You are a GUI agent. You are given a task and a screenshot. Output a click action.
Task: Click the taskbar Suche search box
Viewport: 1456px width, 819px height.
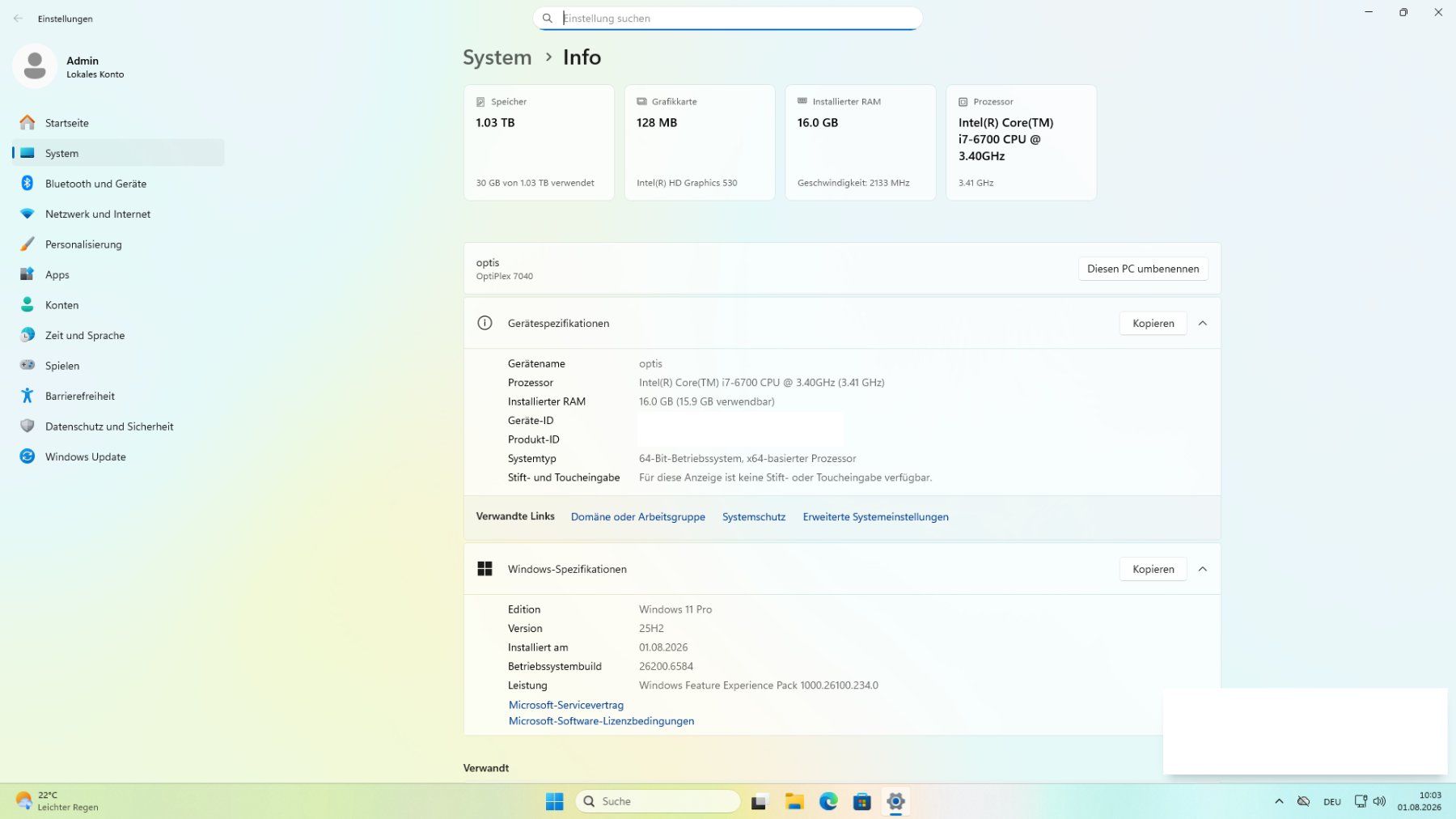point(658,801)
